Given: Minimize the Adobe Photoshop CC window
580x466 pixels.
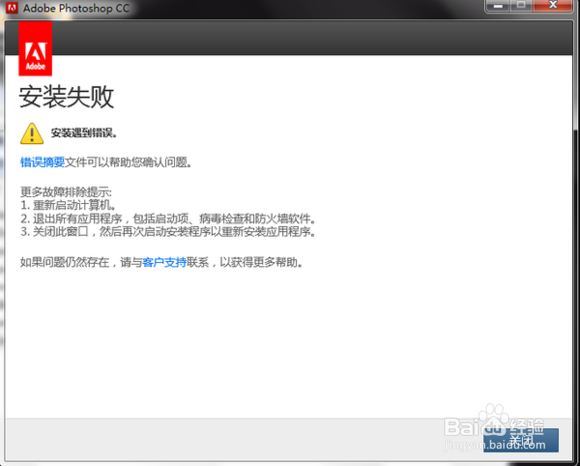Looking at the screenshot, I should 498,6.
